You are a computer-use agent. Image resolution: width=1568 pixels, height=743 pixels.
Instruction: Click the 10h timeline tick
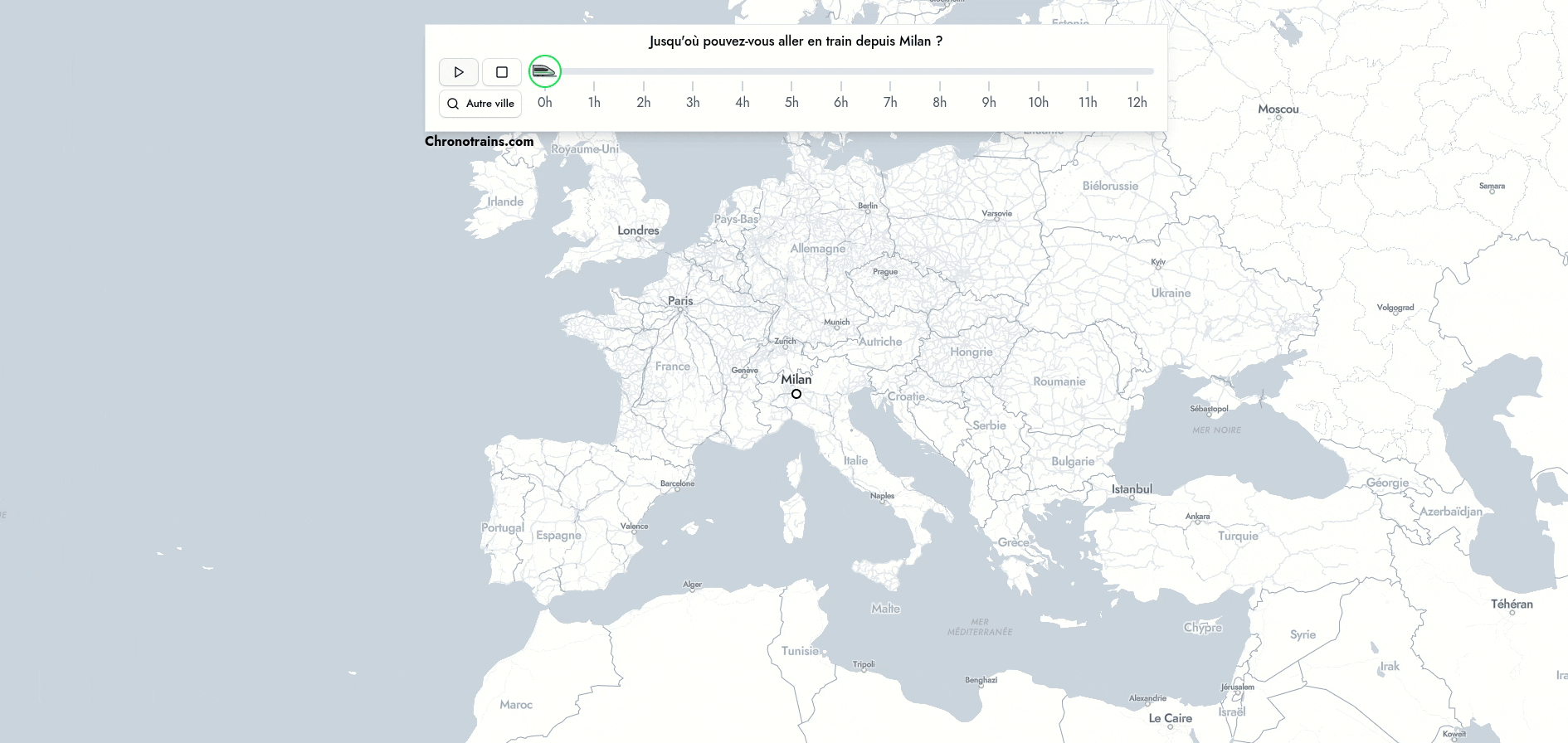coord(1038,101)
